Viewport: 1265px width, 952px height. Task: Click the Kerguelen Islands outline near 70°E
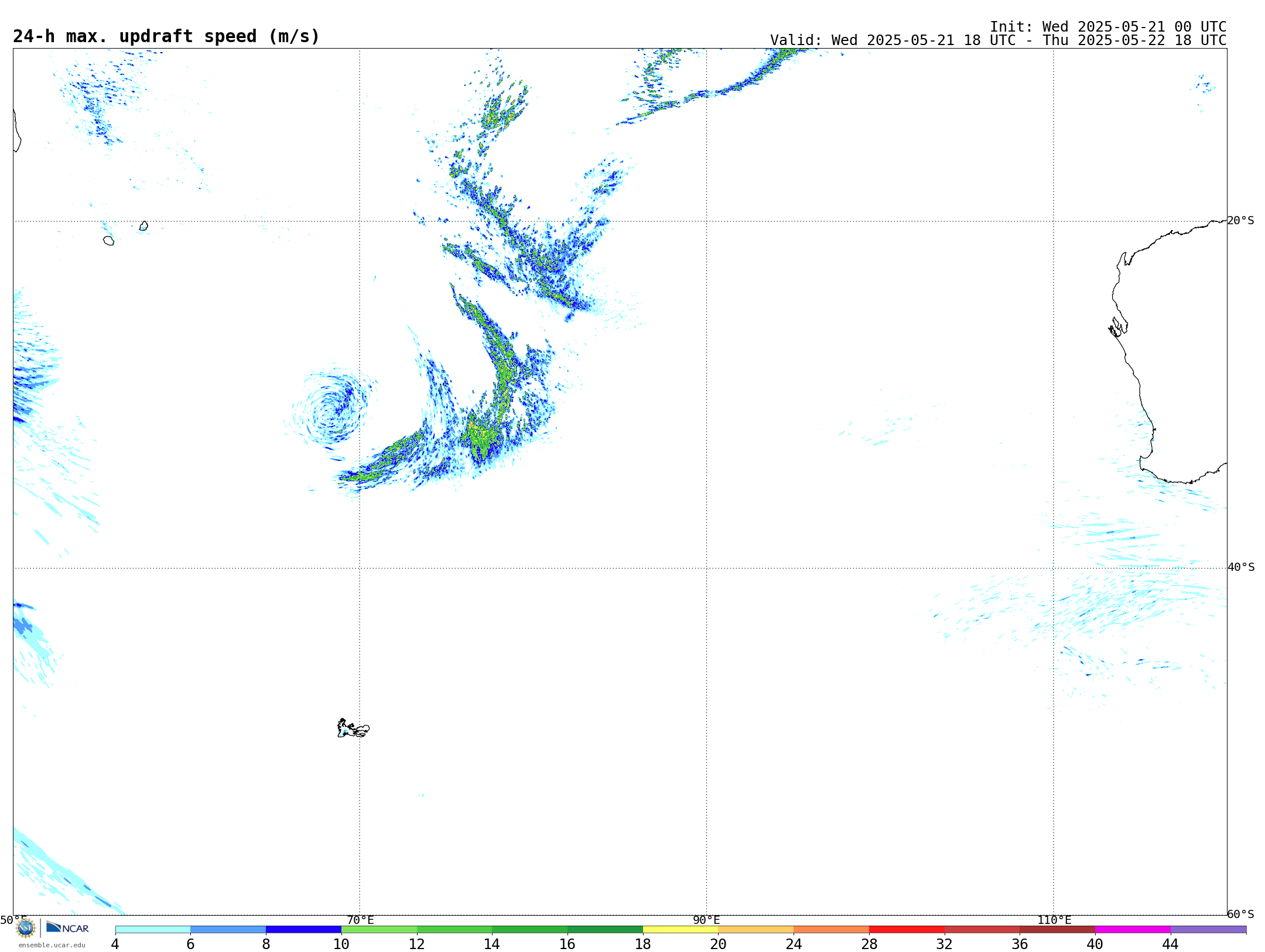click(353, 728)
